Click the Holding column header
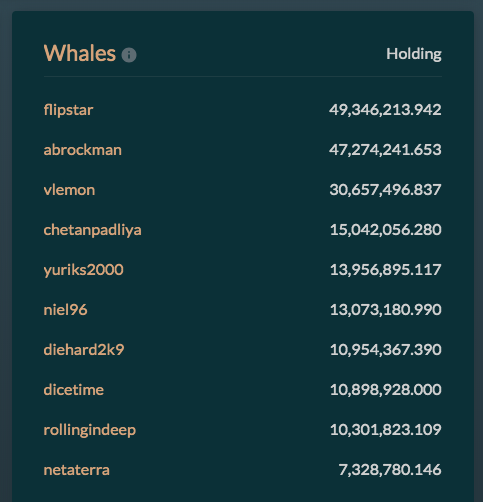The height and width of the screenshot is (502, 483). click(414, 54)
